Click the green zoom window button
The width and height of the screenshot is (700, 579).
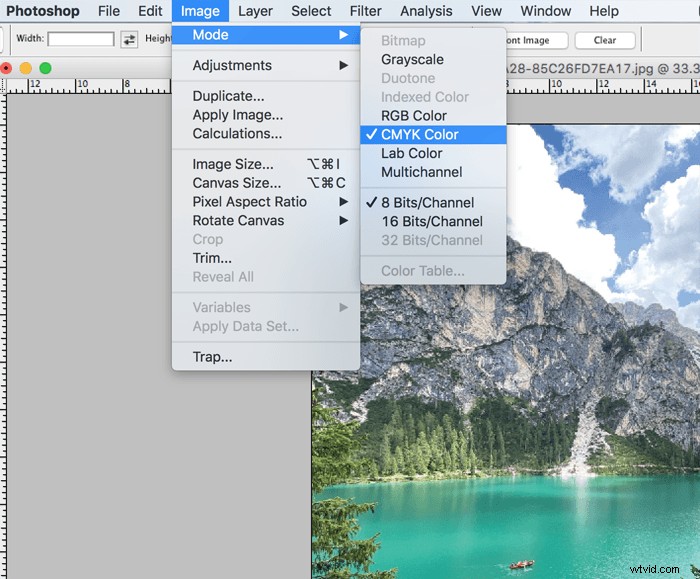(46, 68)
